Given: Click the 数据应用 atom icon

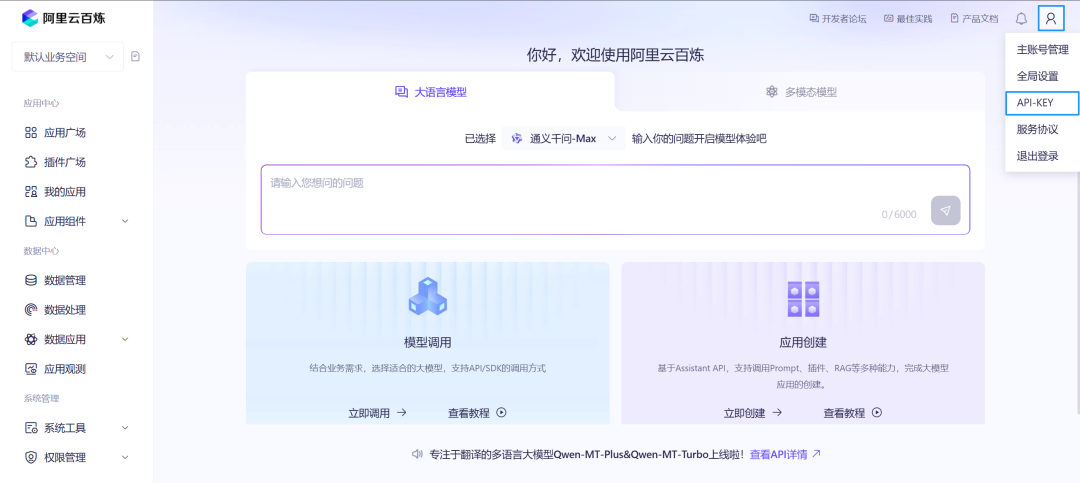Looking at the screenshot, I should pyautogui.click(x=30, y=340).
